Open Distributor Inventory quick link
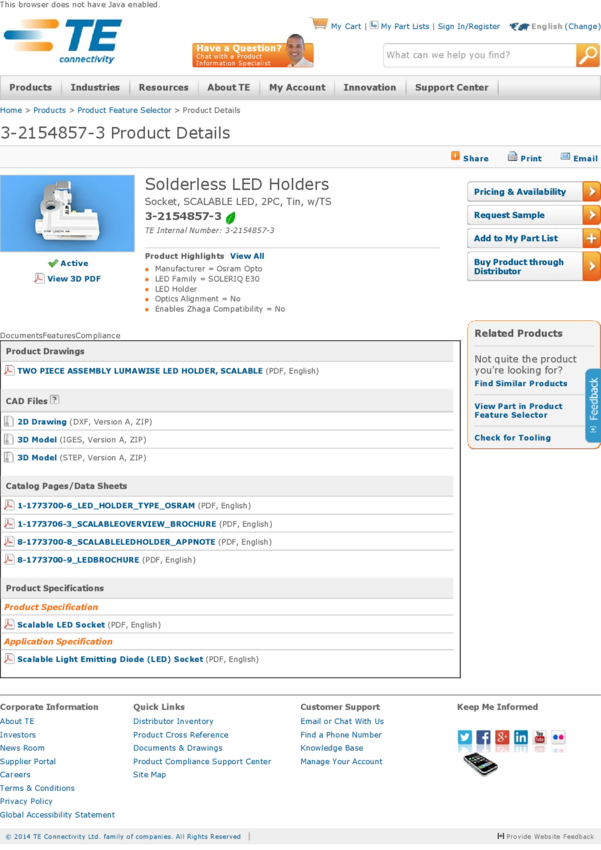 [x=173, y=721]
